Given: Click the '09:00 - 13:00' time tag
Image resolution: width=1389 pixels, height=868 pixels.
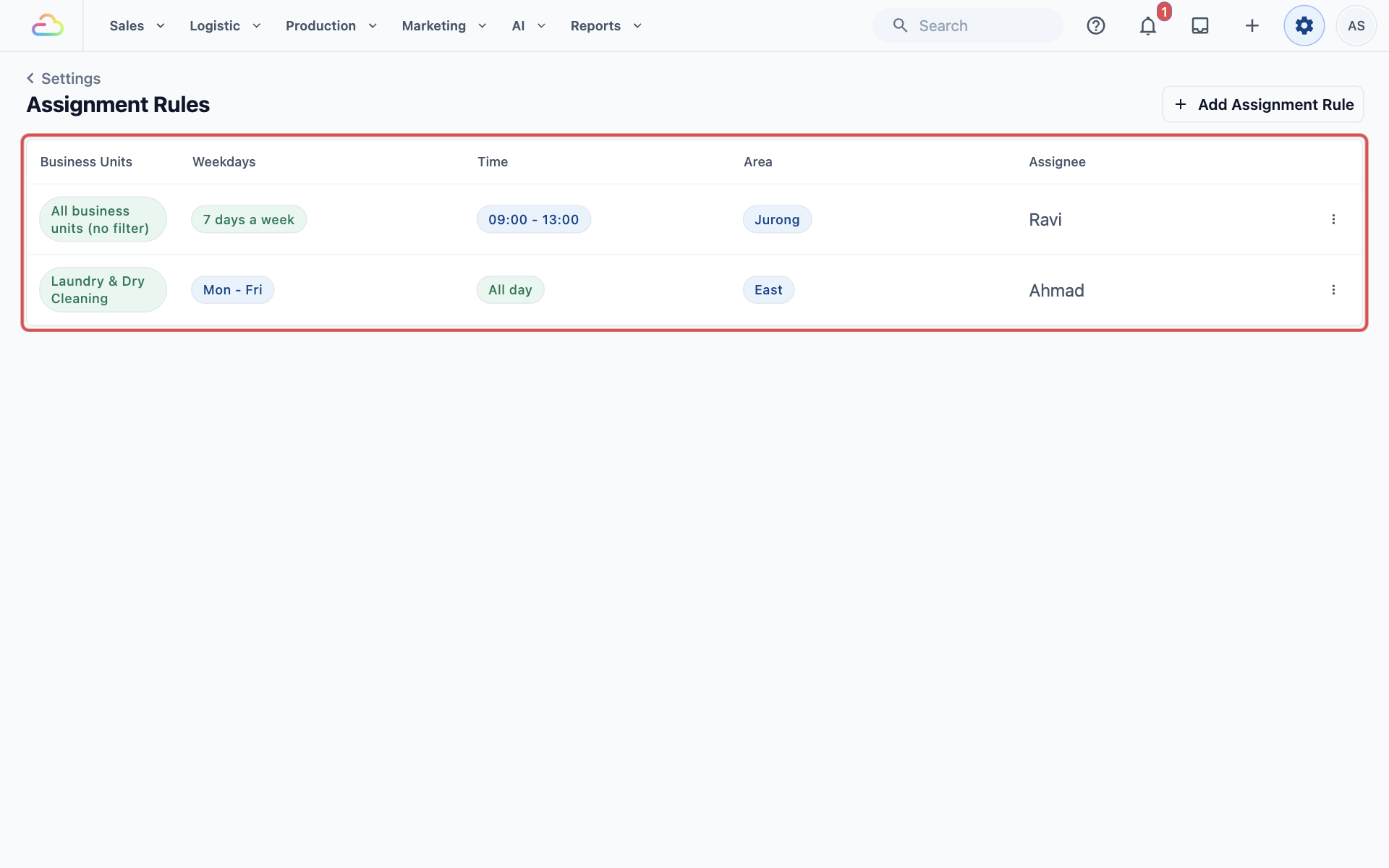Looking at the screenshot, I should 534,219.
